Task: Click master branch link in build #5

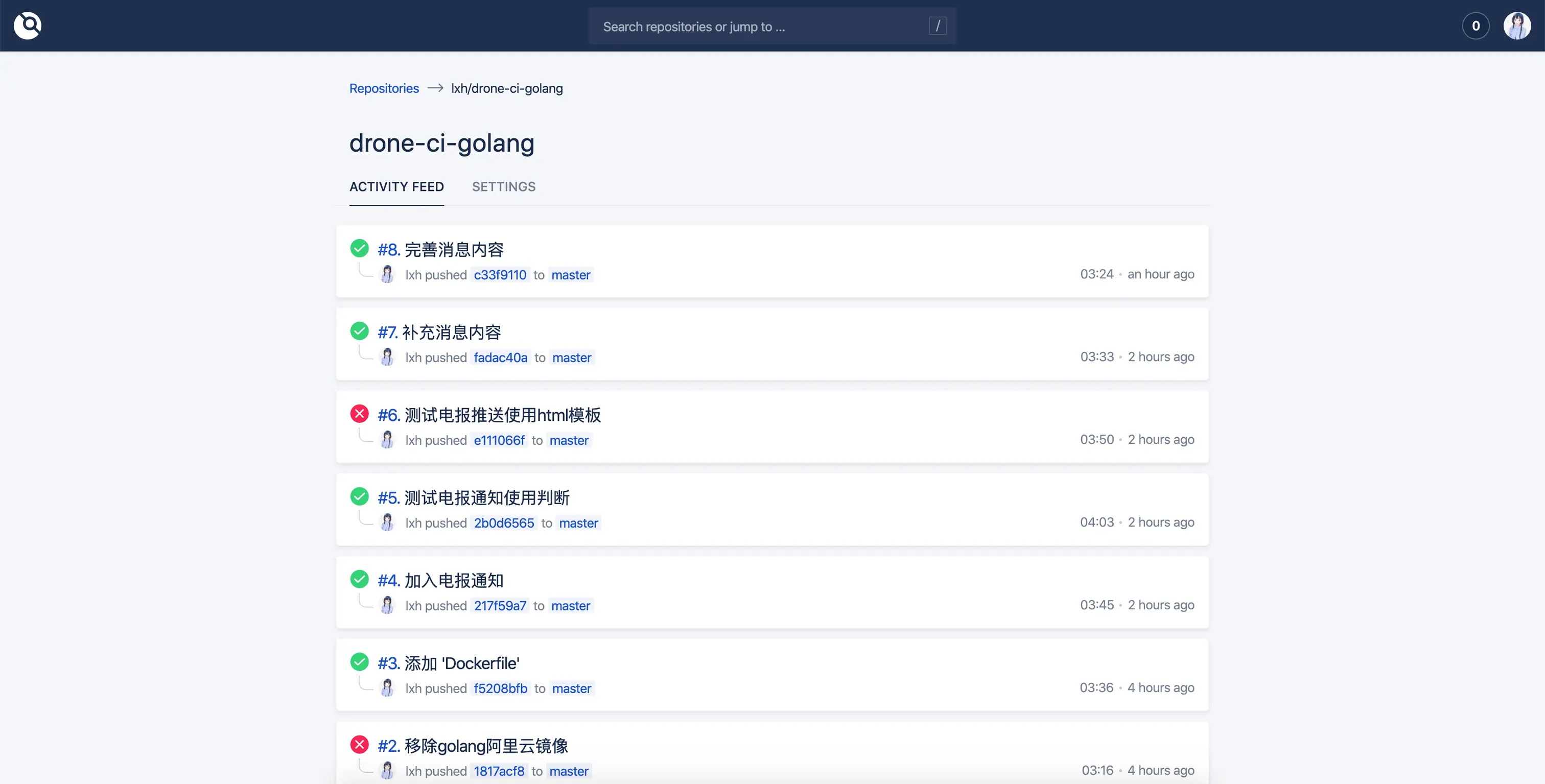Action: 578,524
